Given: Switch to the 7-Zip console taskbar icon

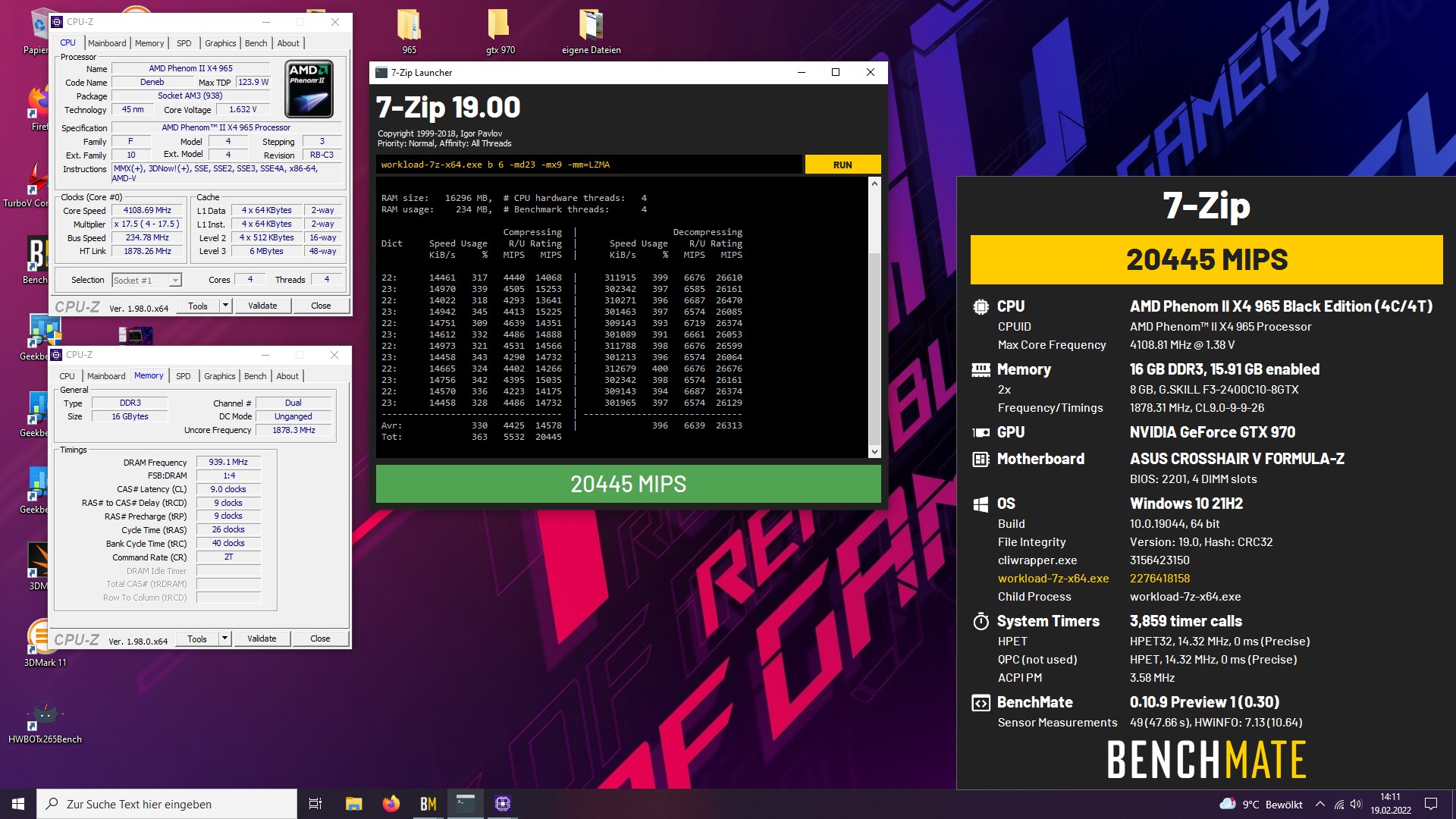Looking at the screenshot, I should point(466,804).
